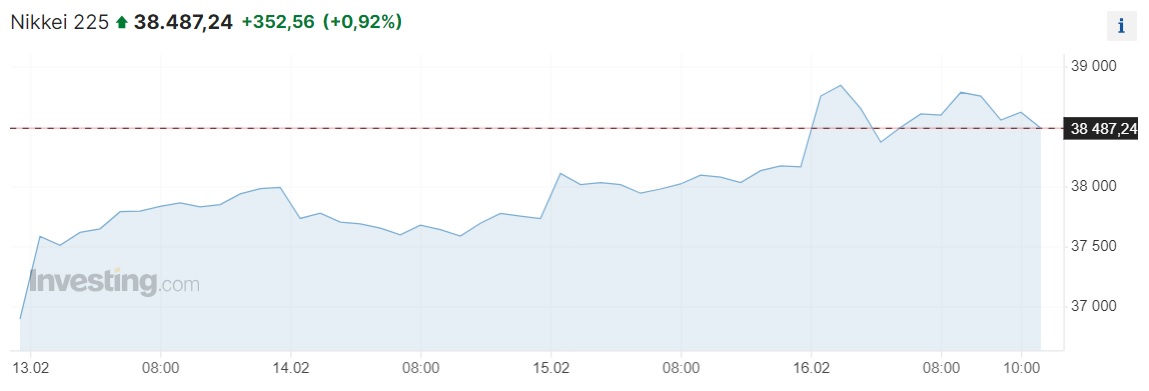Open the Nikkei 225 title link
Image resolution: width=1149 pixels, height=391 pixels.
tap(60, 23)
